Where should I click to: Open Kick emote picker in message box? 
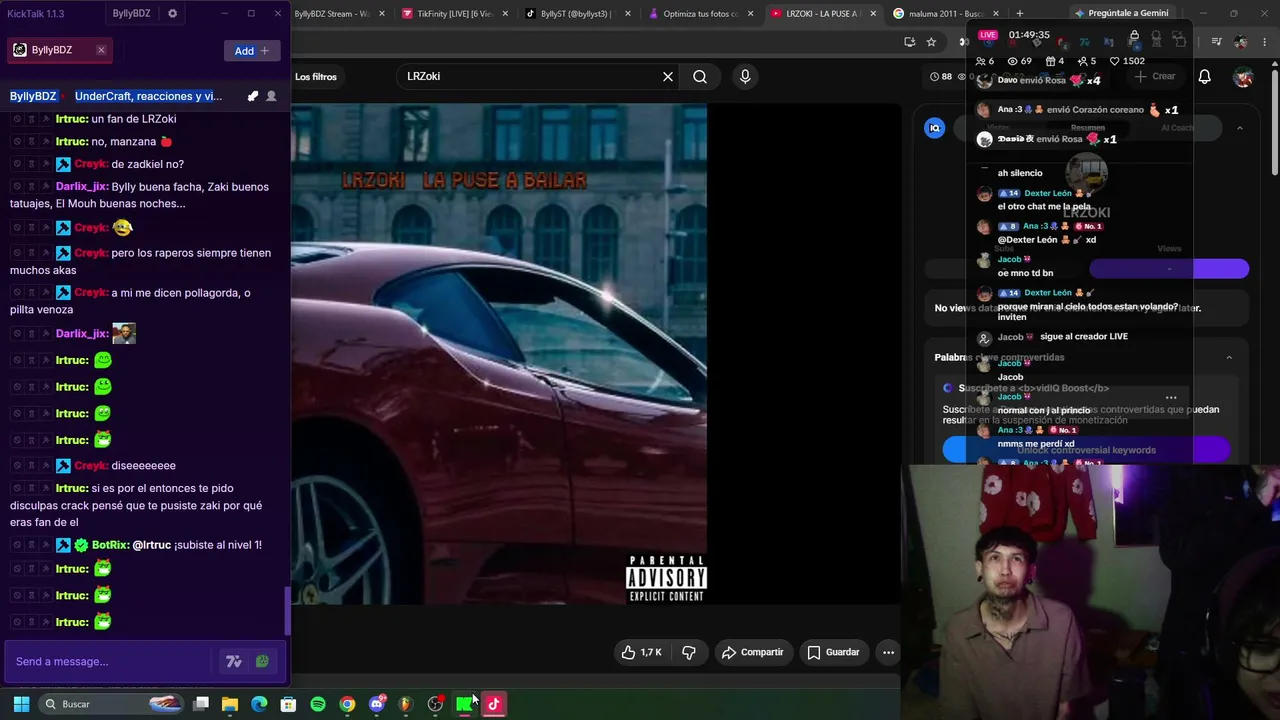click(x=262, y=661)
